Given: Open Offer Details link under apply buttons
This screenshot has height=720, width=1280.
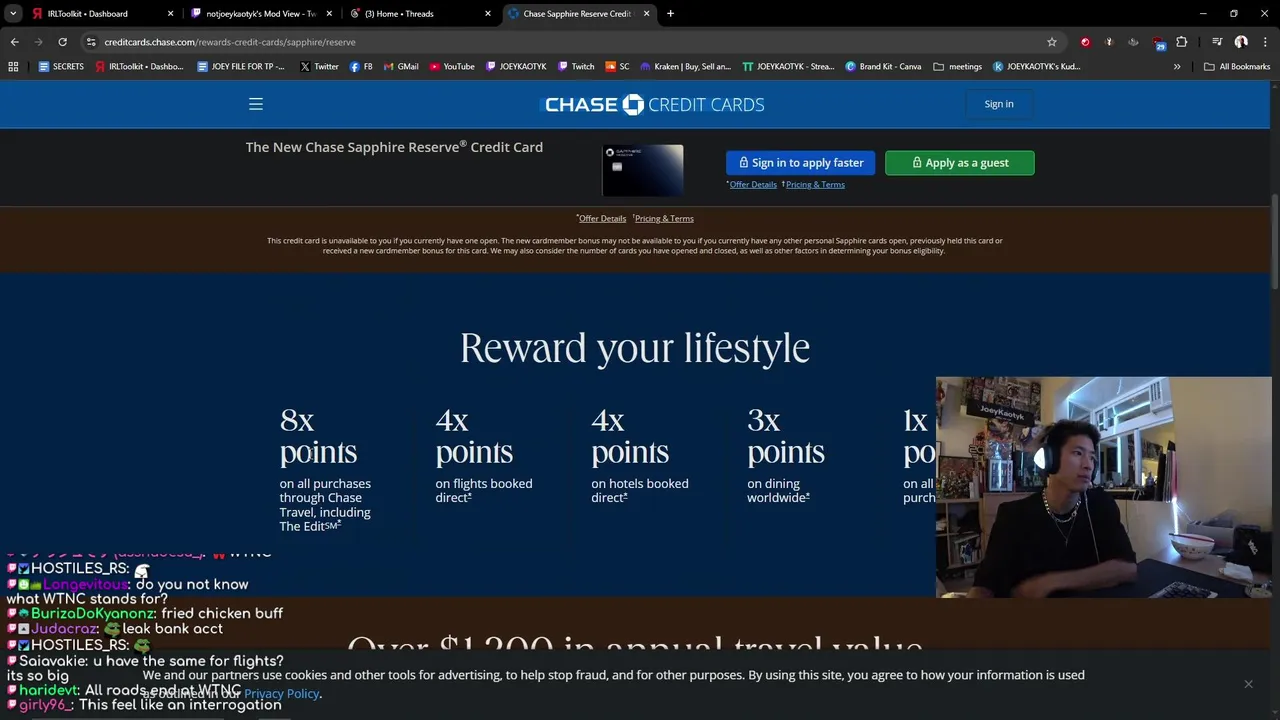Looking at the screenshot, I should 753,185.
